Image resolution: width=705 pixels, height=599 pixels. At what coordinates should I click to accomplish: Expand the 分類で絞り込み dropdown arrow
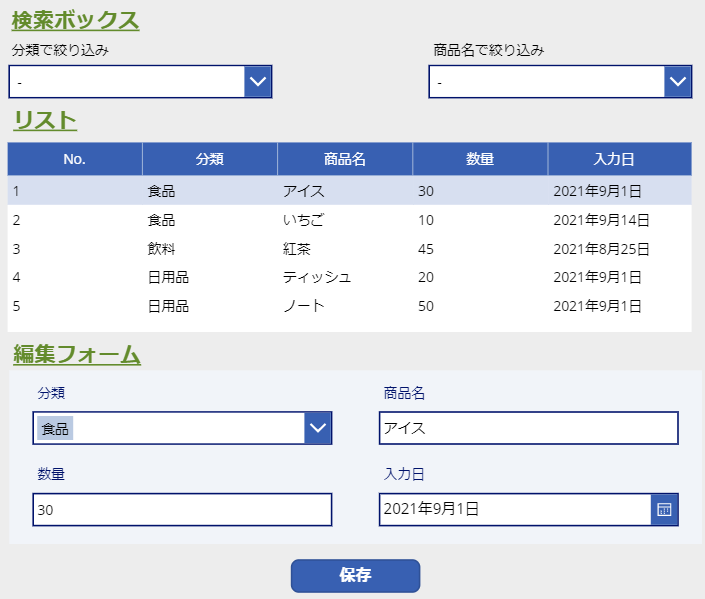point(258,81)
